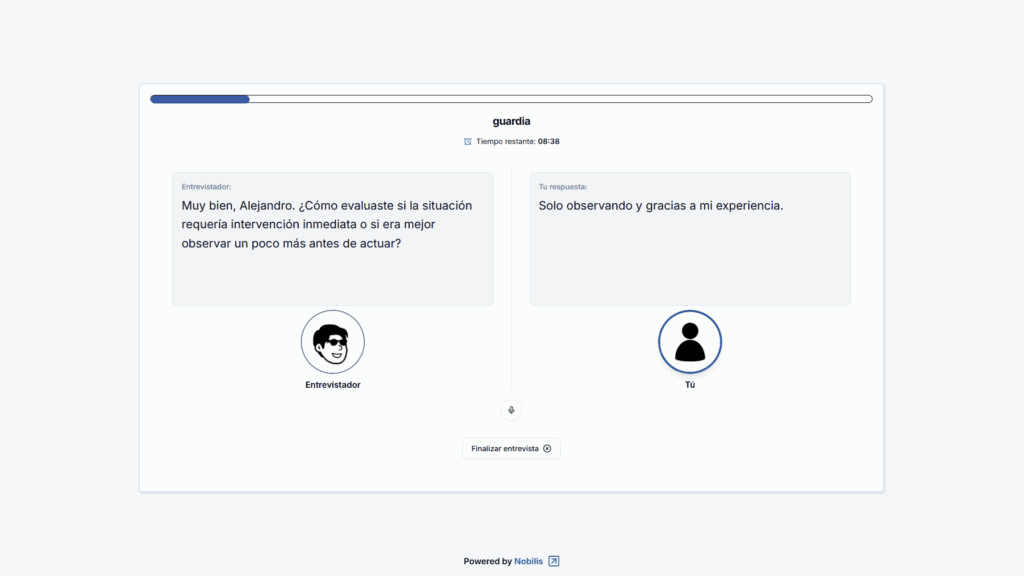Click the "guardia" interview title

(x=511, y=121)
